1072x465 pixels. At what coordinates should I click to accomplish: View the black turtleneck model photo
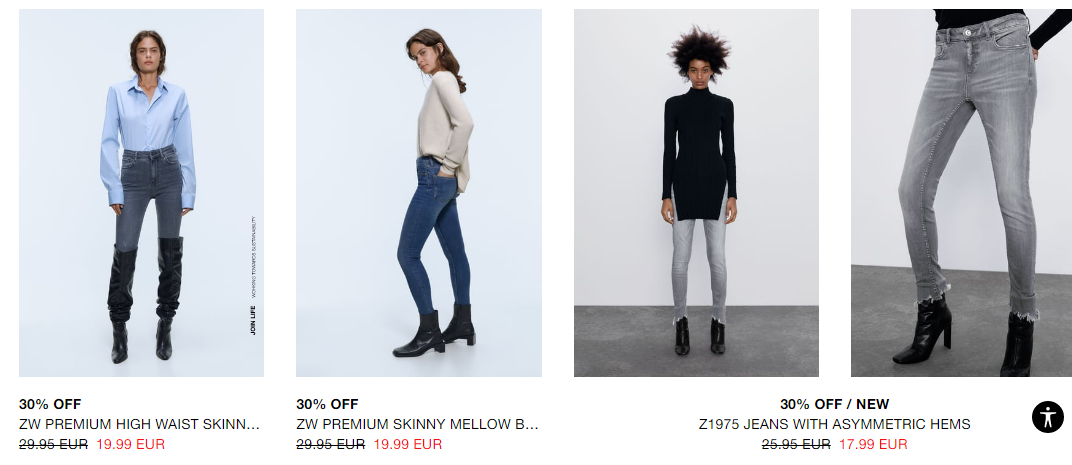696,193
